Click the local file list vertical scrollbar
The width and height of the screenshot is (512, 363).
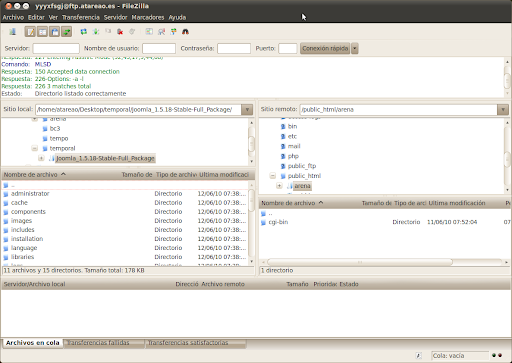251,201
